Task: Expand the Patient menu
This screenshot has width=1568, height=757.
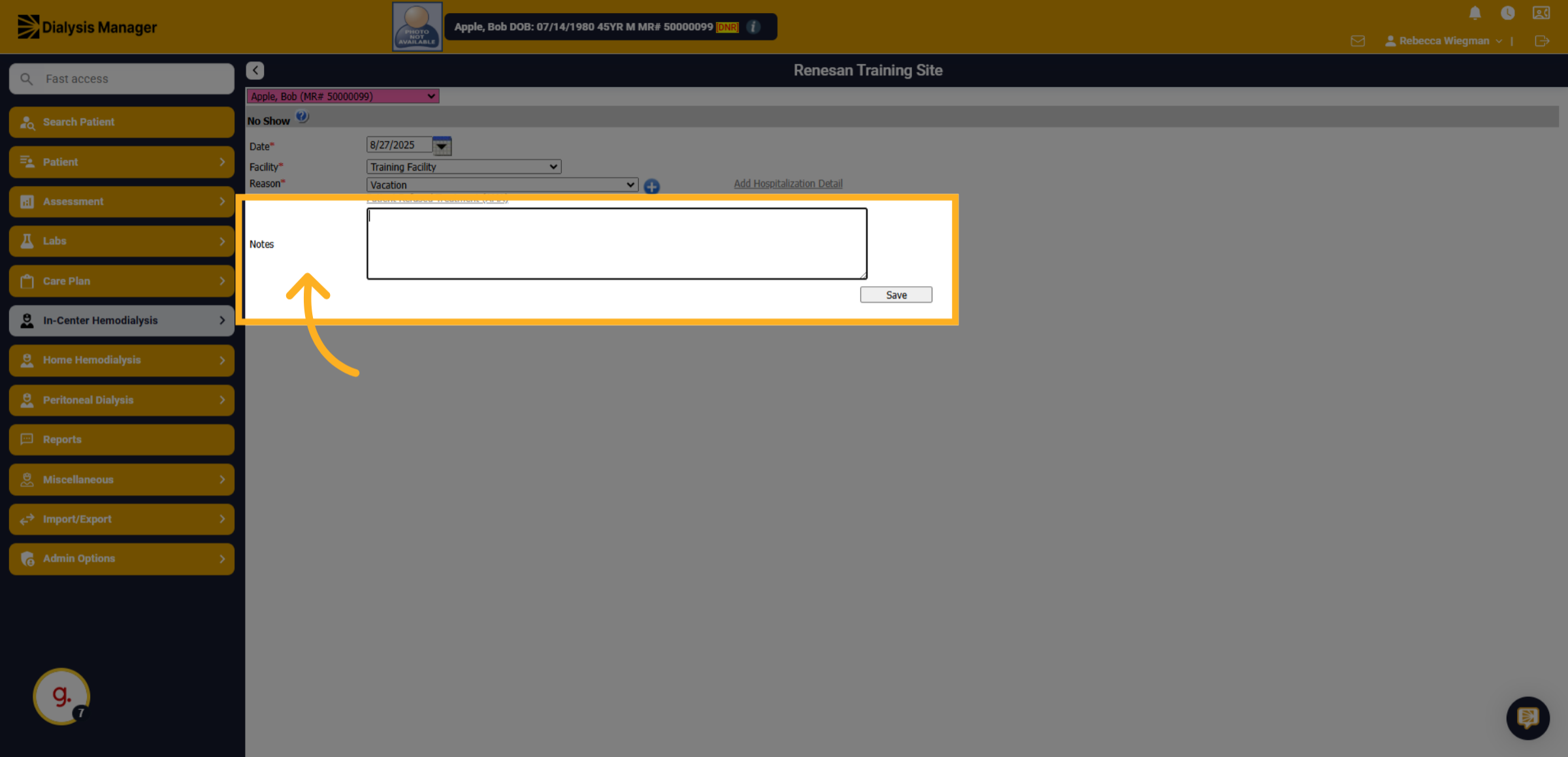Action: [122, 162]
